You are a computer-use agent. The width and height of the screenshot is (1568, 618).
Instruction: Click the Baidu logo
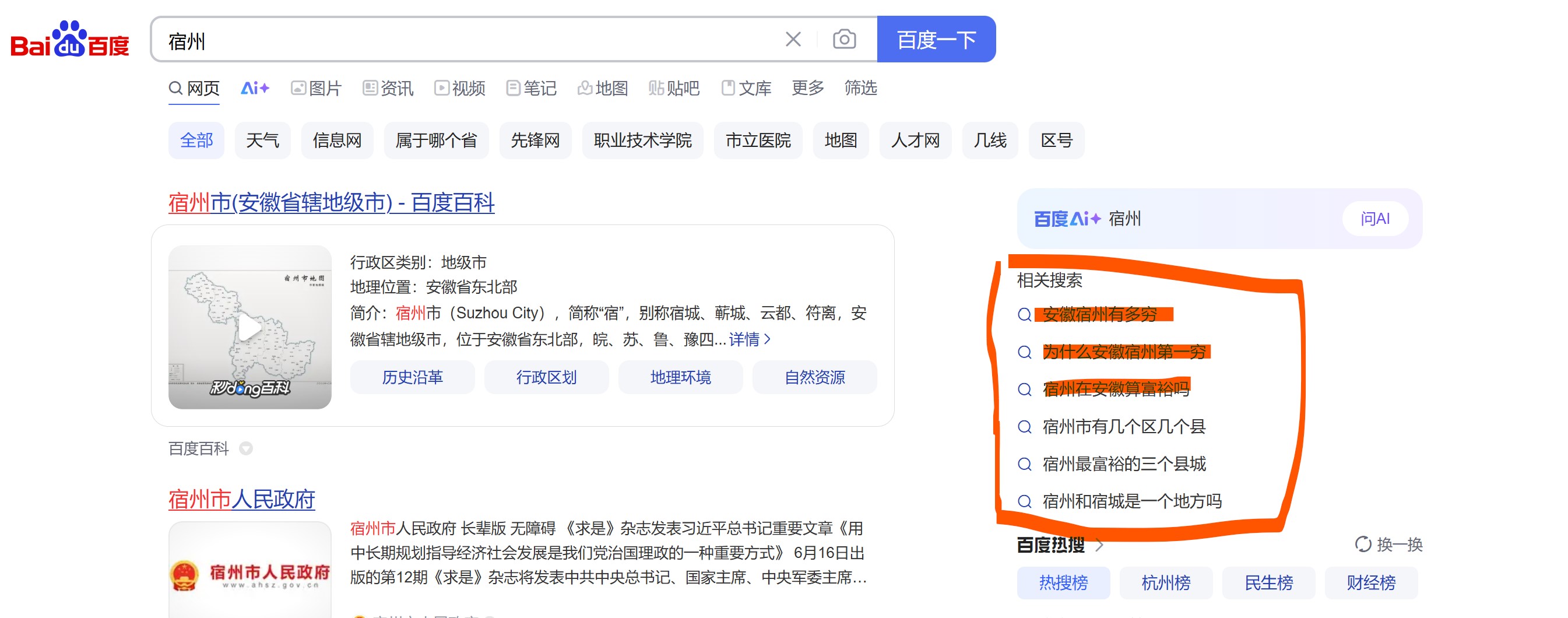69,40
